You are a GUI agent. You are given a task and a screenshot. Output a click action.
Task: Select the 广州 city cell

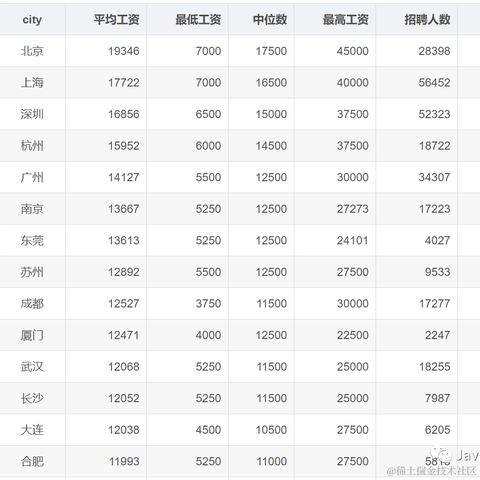[32, 177]
